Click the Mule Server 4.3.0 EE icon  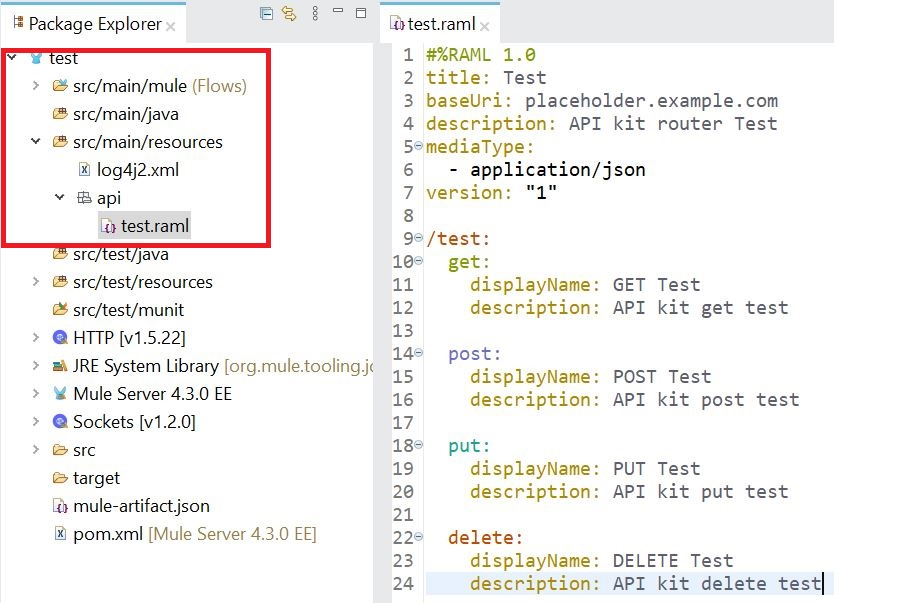click(60, 394)
